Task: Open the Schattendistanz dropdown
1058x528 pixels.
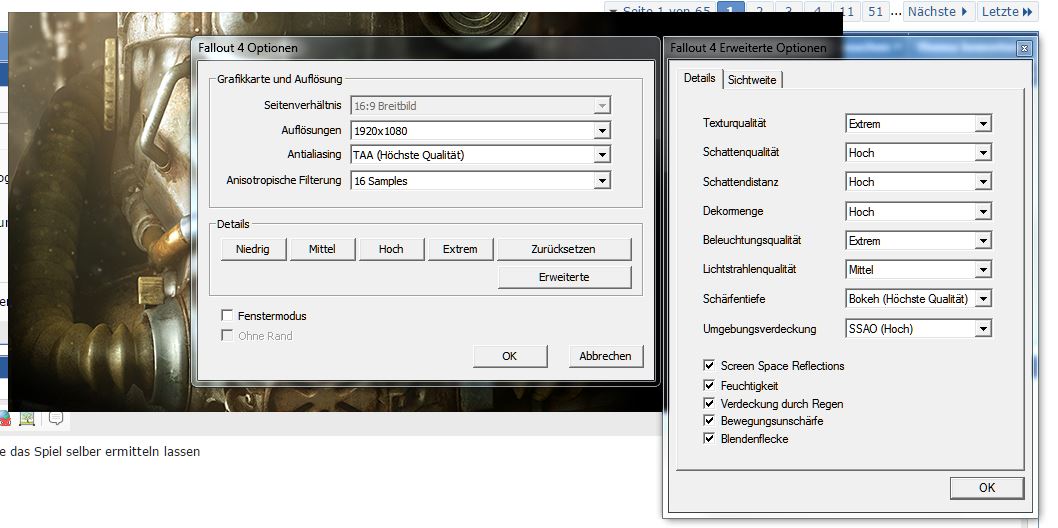Action: (x=918, y=182)
